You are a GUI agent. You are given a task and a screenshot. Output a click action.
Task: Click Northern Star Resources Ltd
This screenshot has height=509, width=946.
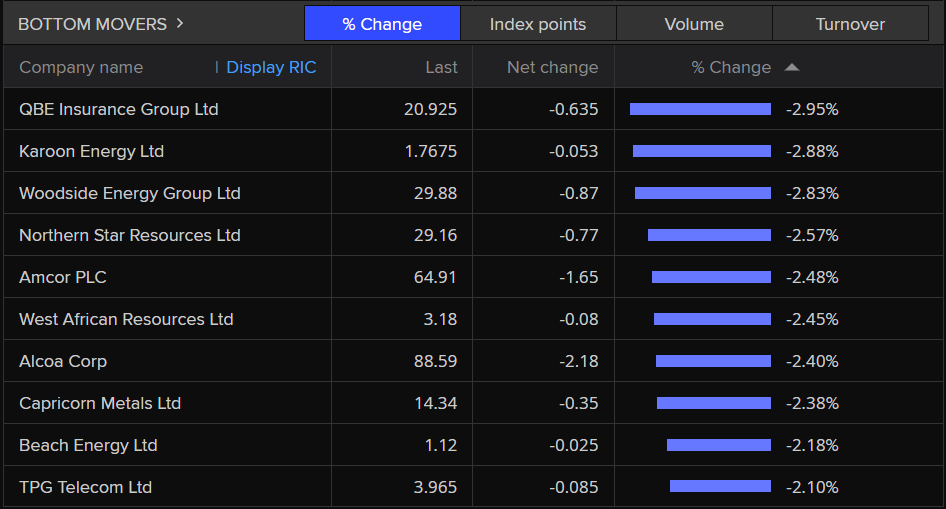130,235
